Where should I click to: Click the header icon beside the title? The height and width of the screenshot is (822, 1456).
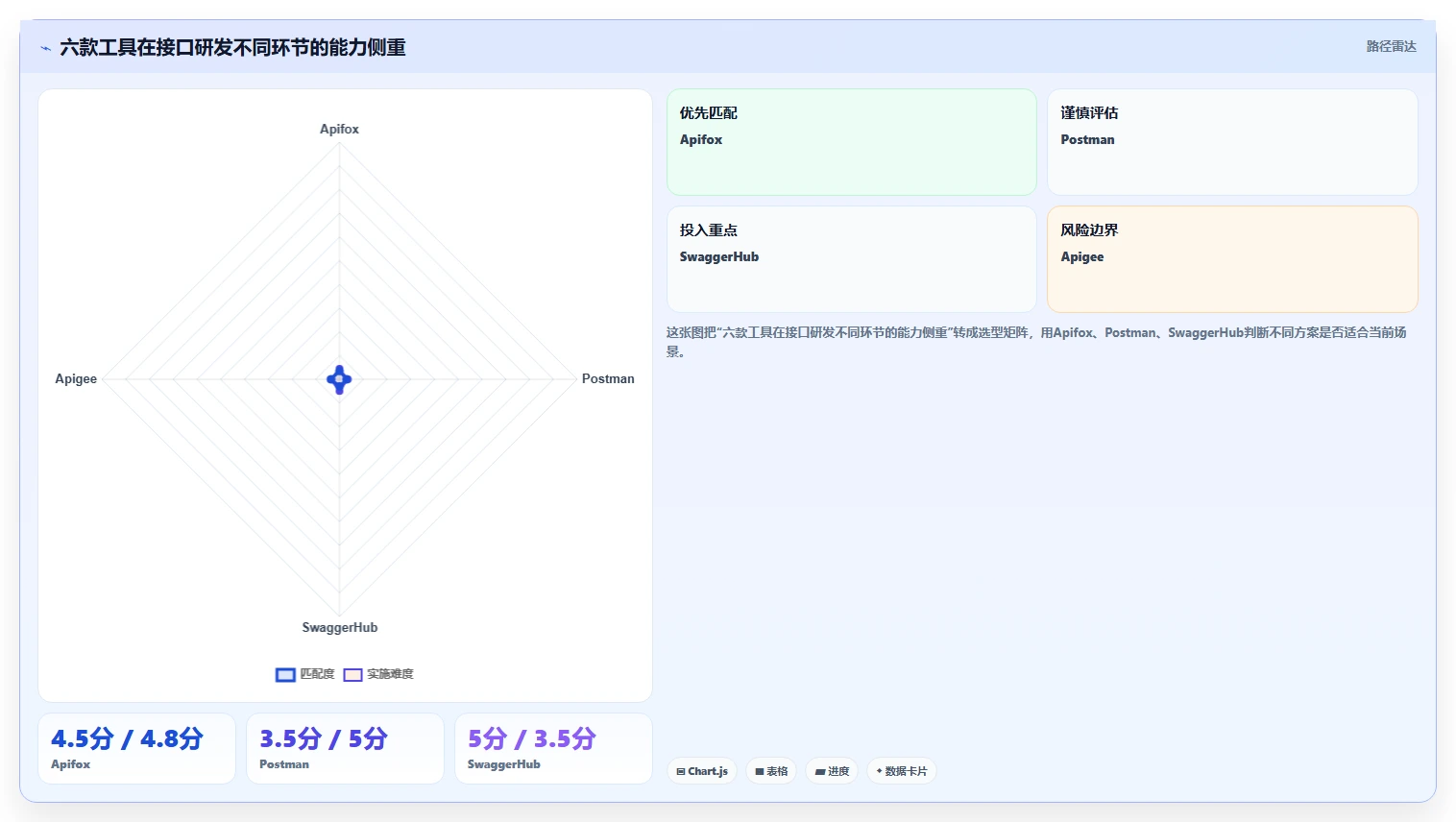[x=45, y=48]
